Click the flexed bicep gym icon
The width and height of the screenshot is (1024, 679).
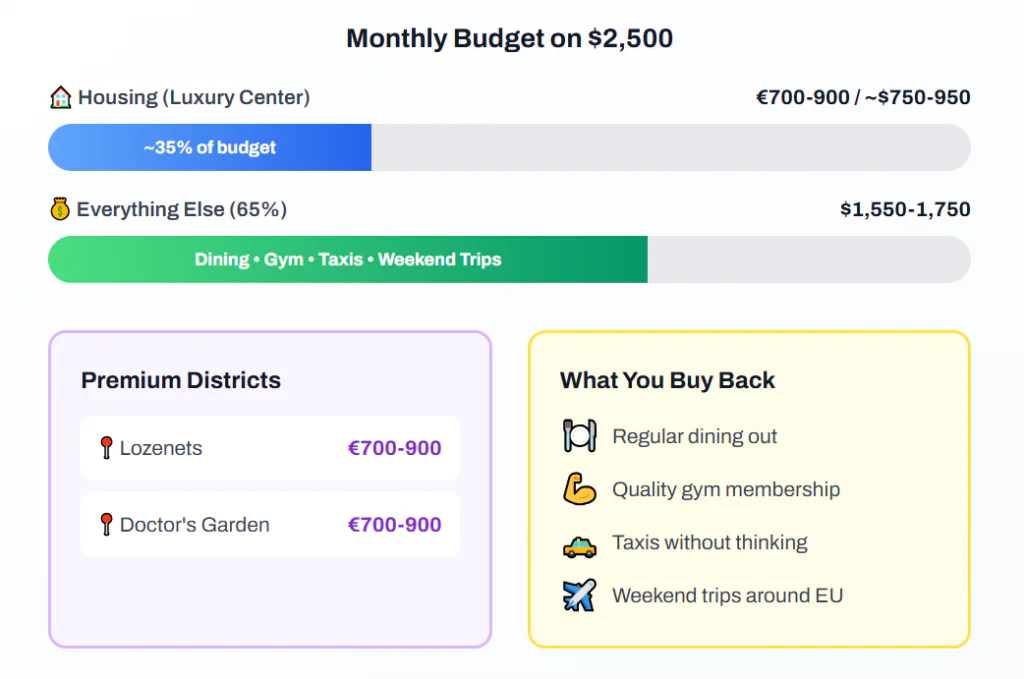[579, 489]
